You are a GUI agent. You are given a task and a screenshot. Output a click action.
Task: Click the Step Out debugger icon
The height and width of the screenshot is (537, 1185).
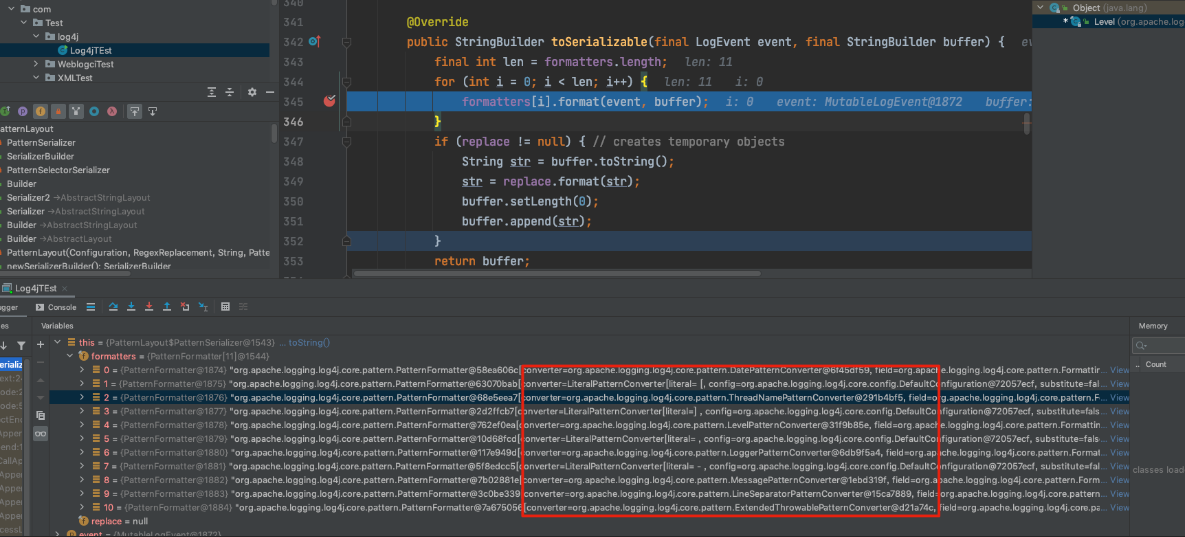167,307
